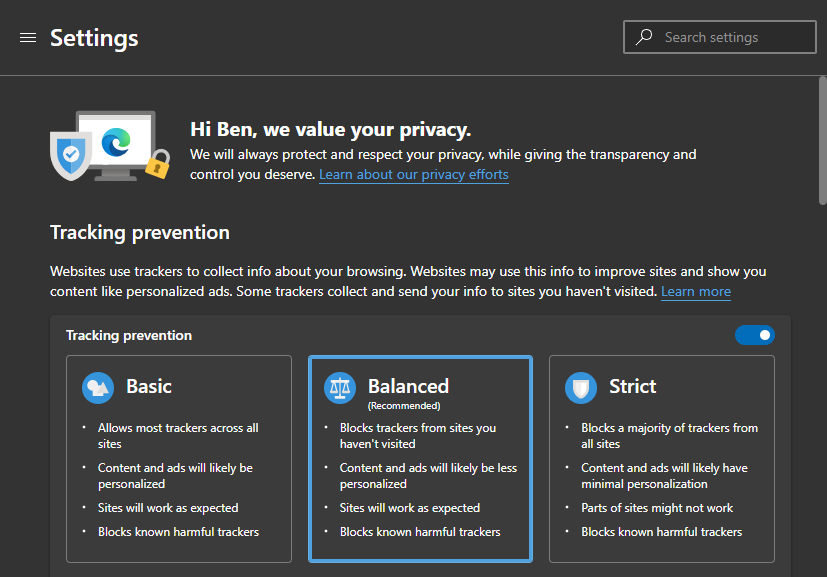827x577 pixels.
Task: Click 'Content and ads will likely have minimal personalization'
Action: click(665, 476)
